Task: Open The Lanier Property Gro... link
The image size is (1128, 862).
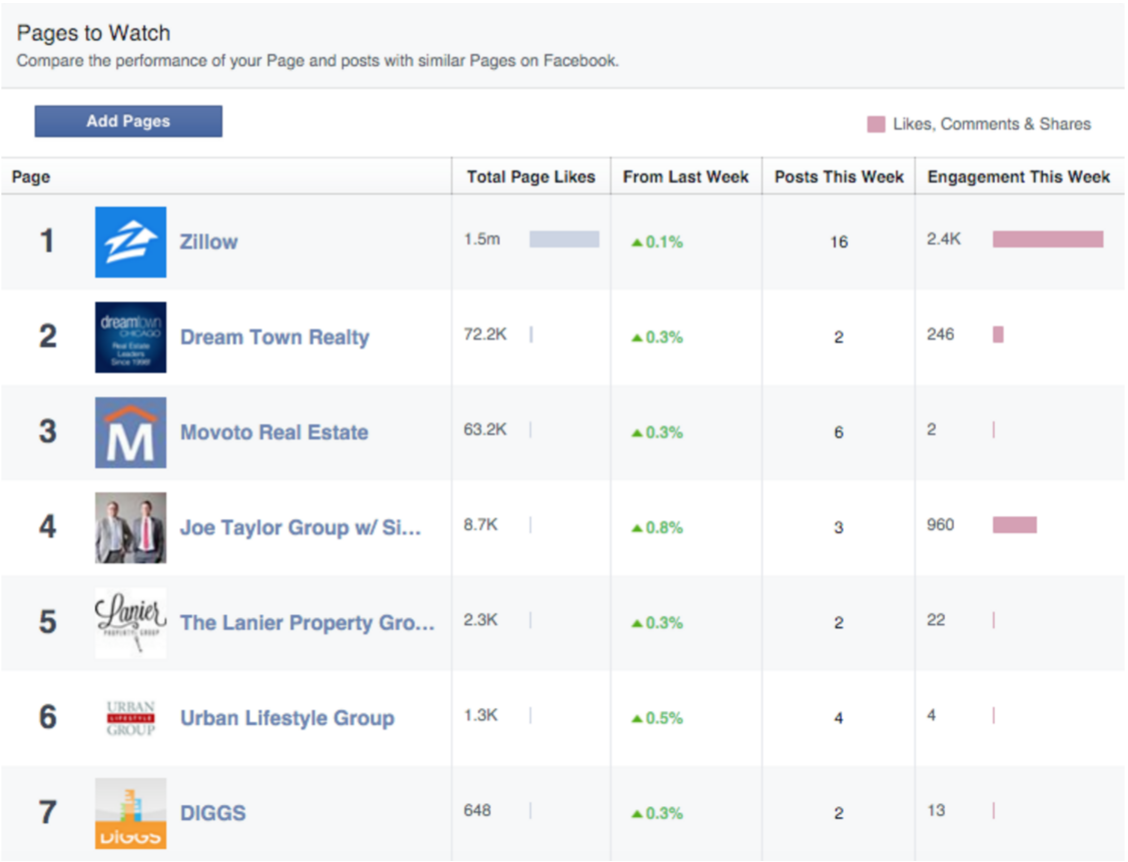Action: click(307, 622)
